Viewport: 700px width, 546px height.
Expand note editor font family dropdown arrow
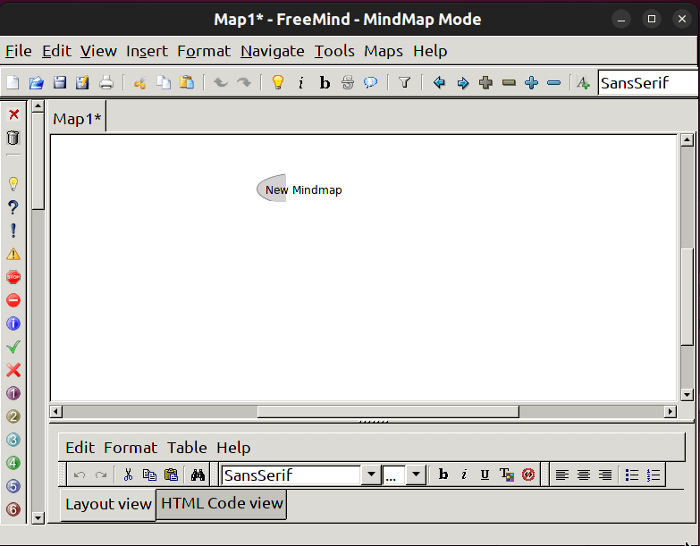[x=371, y=475]
